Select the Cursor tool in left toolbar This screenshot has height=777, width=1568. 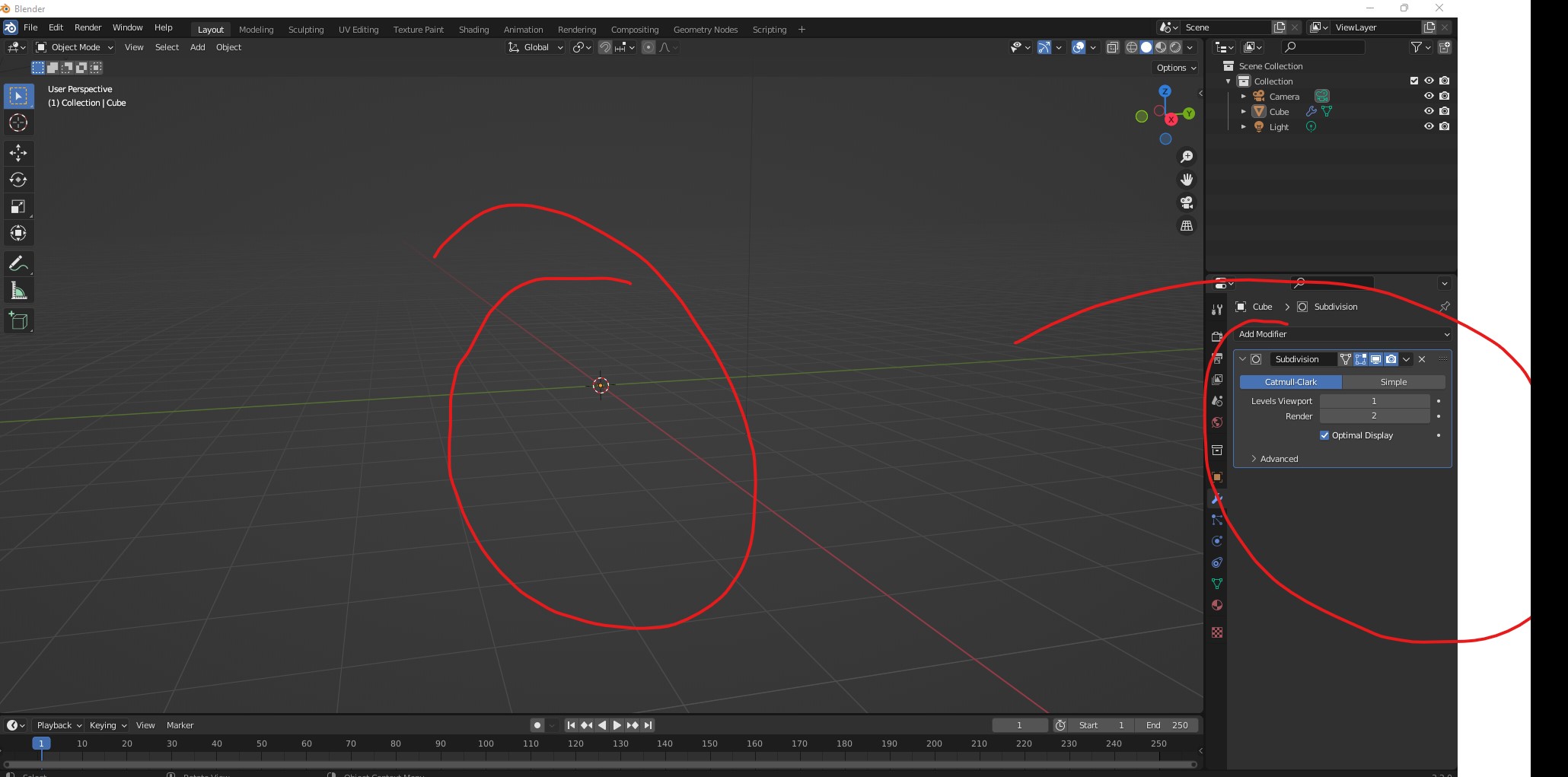point(18,123)
